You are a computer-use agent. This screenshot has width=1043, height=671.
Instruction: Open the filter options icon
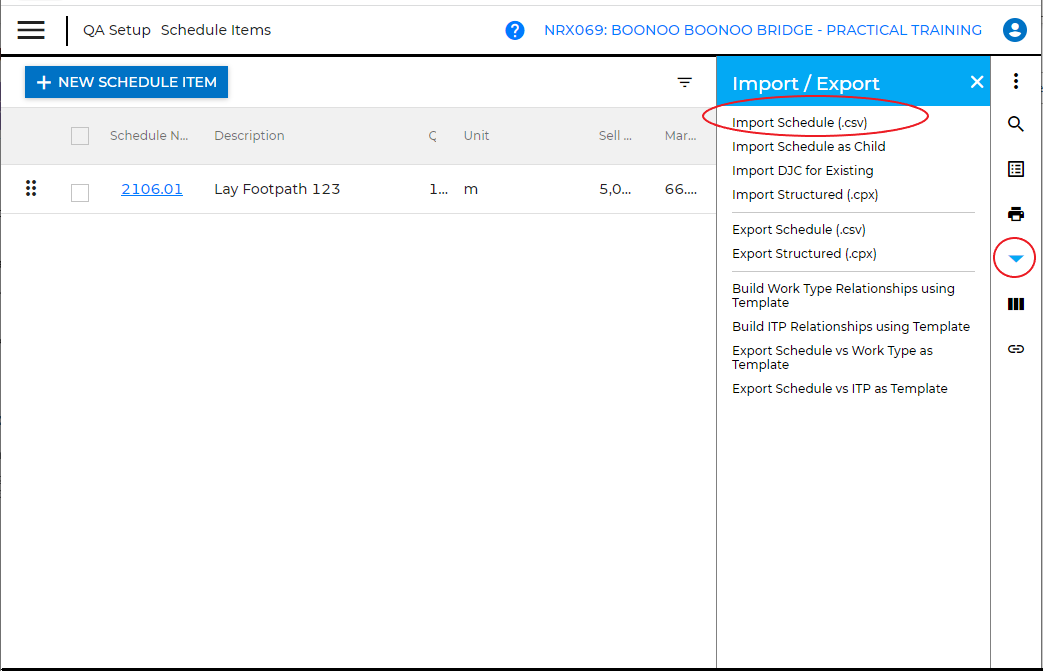click(x=684, y=82)
